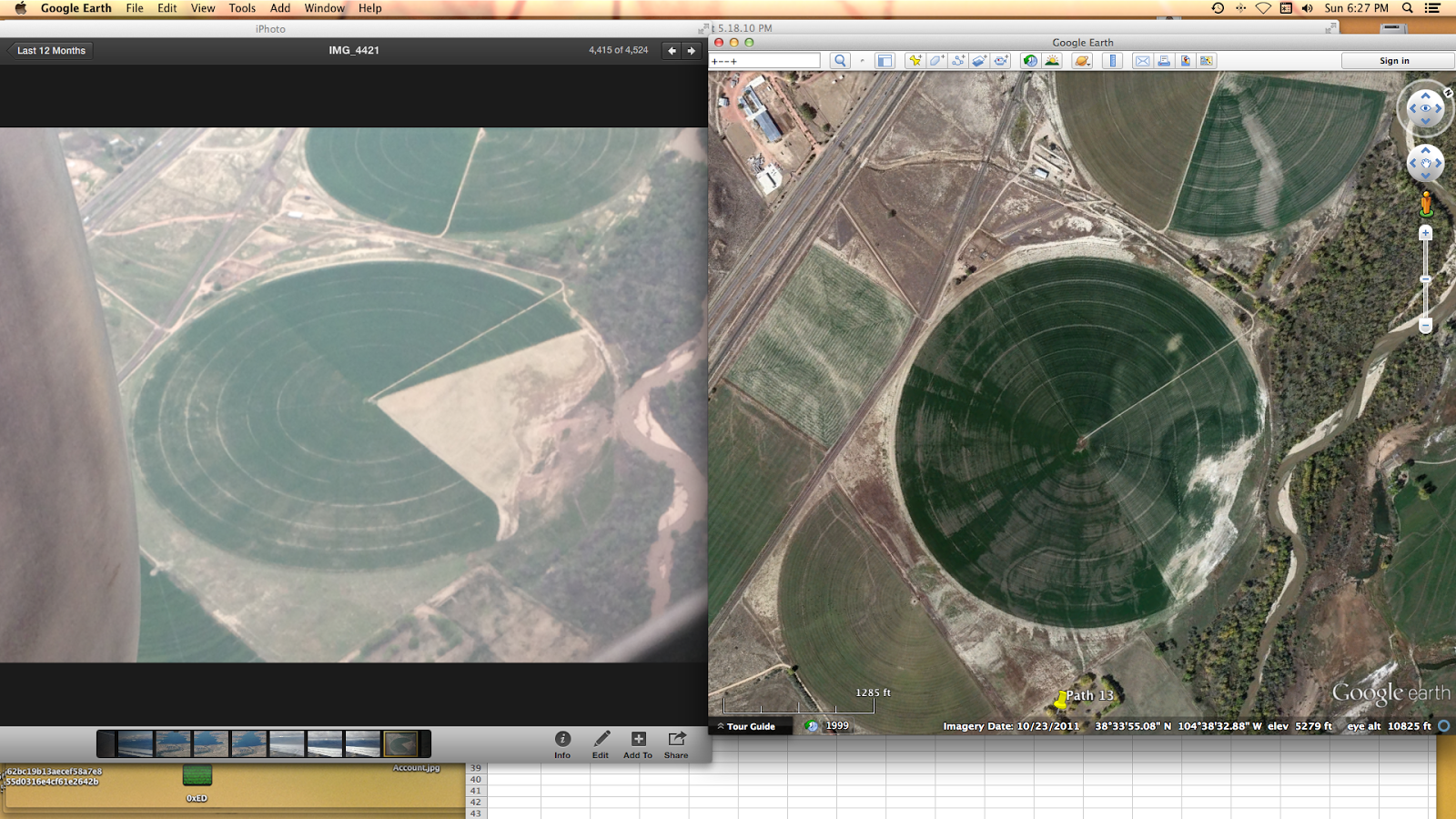Show the ruler tool
Viewport: 1456px width, 819px height.
pyautogui.click(x=1112, y=61)
